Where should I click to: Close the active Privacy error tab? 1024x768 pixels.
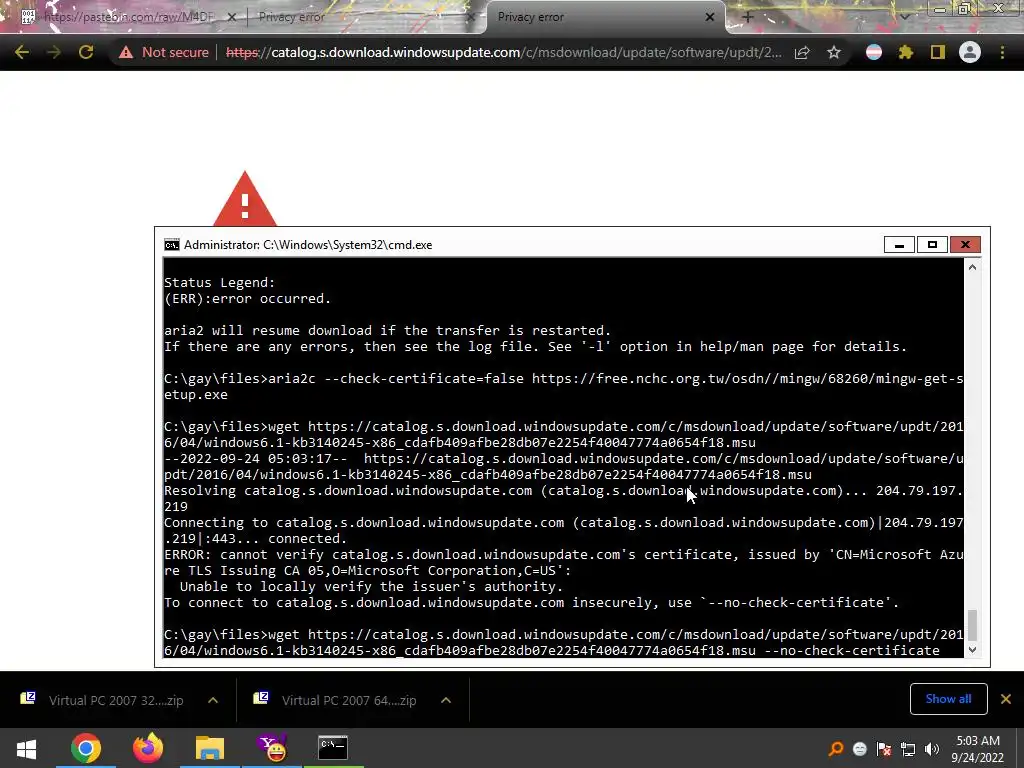[x=710, y=17]
